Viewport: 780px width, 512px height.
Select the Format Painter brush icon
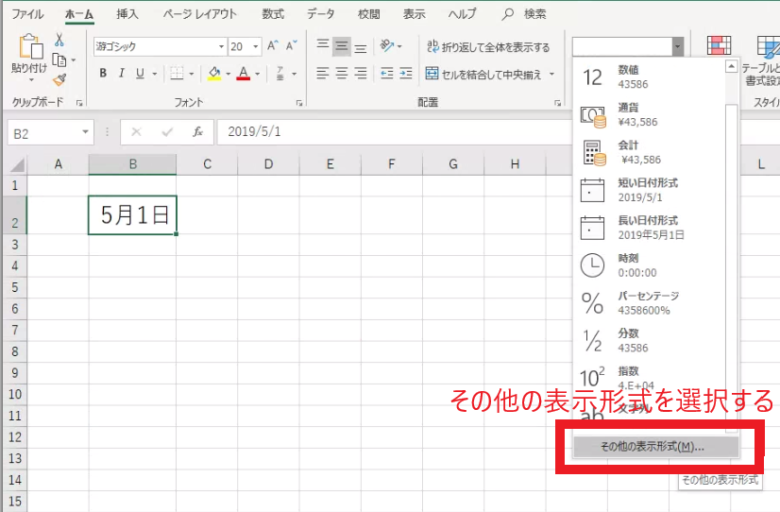tap(60, 79)
